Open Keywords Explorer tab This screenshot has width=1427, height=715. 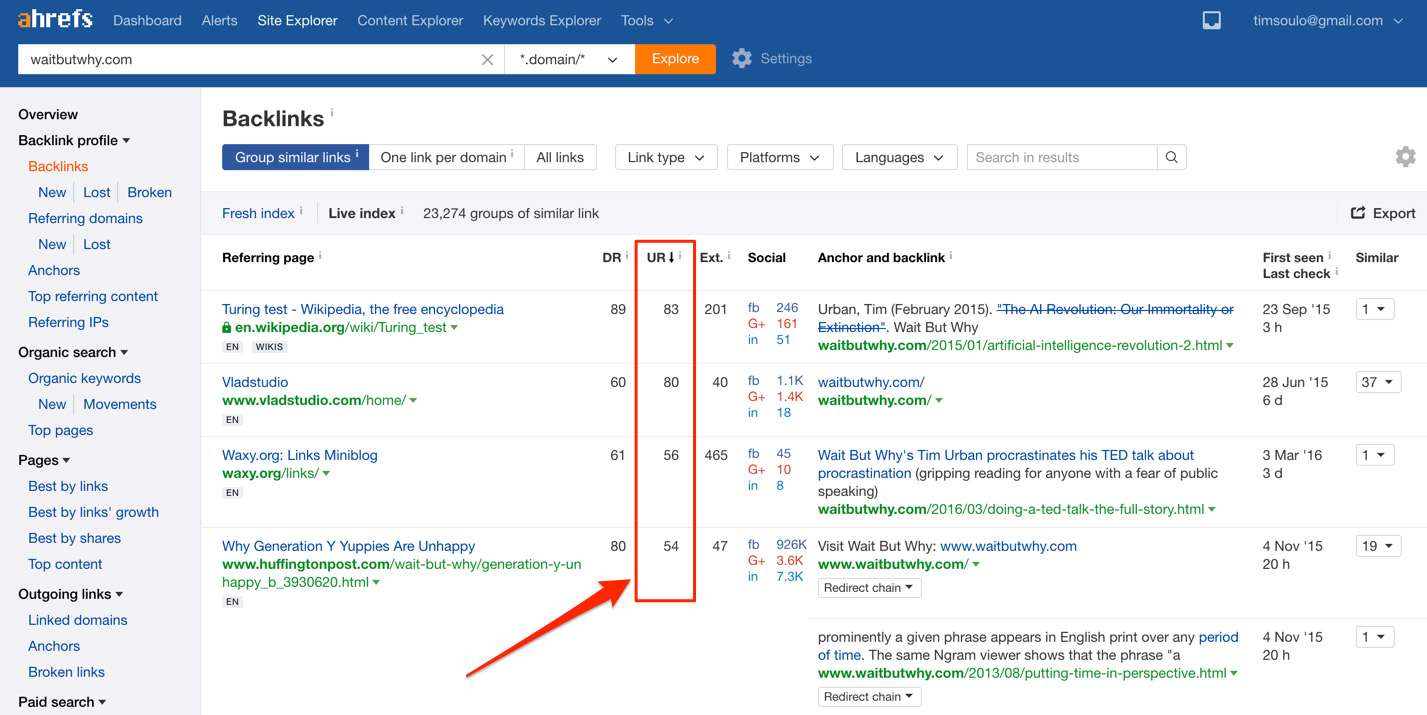pyautogui.click(x=542, y=20)
